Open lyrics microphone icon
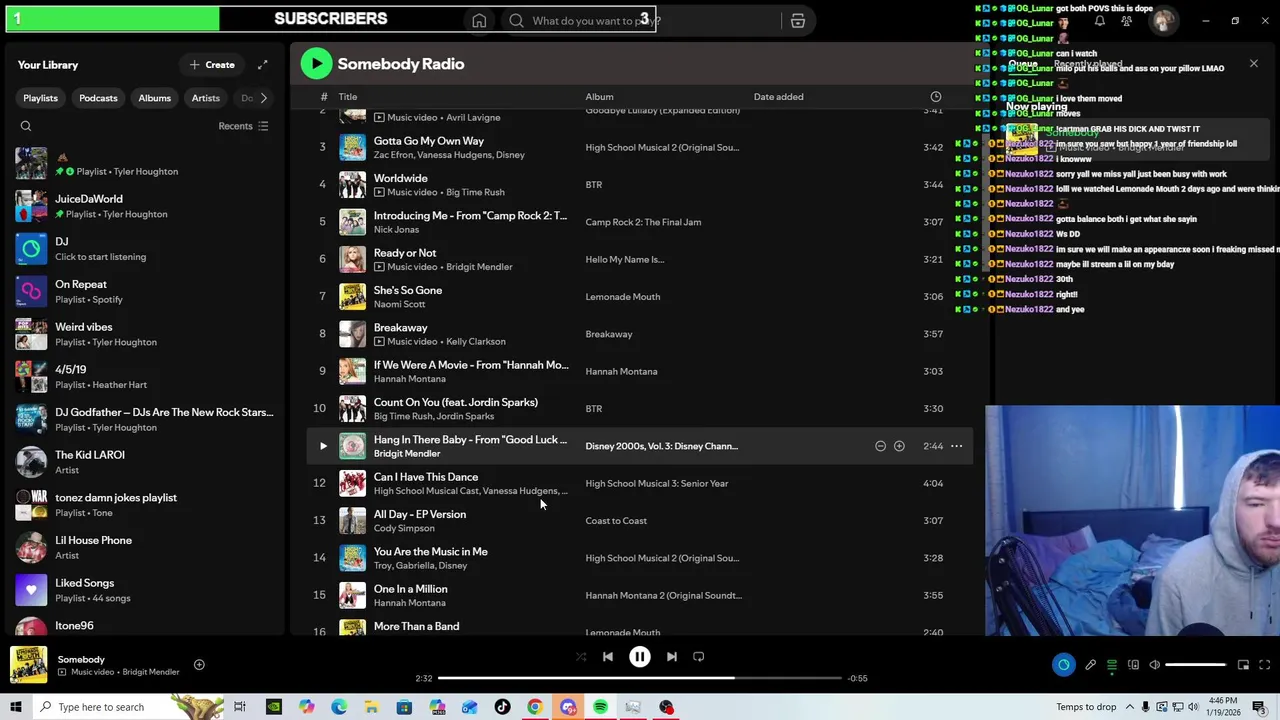 (x=1090, y=665)
